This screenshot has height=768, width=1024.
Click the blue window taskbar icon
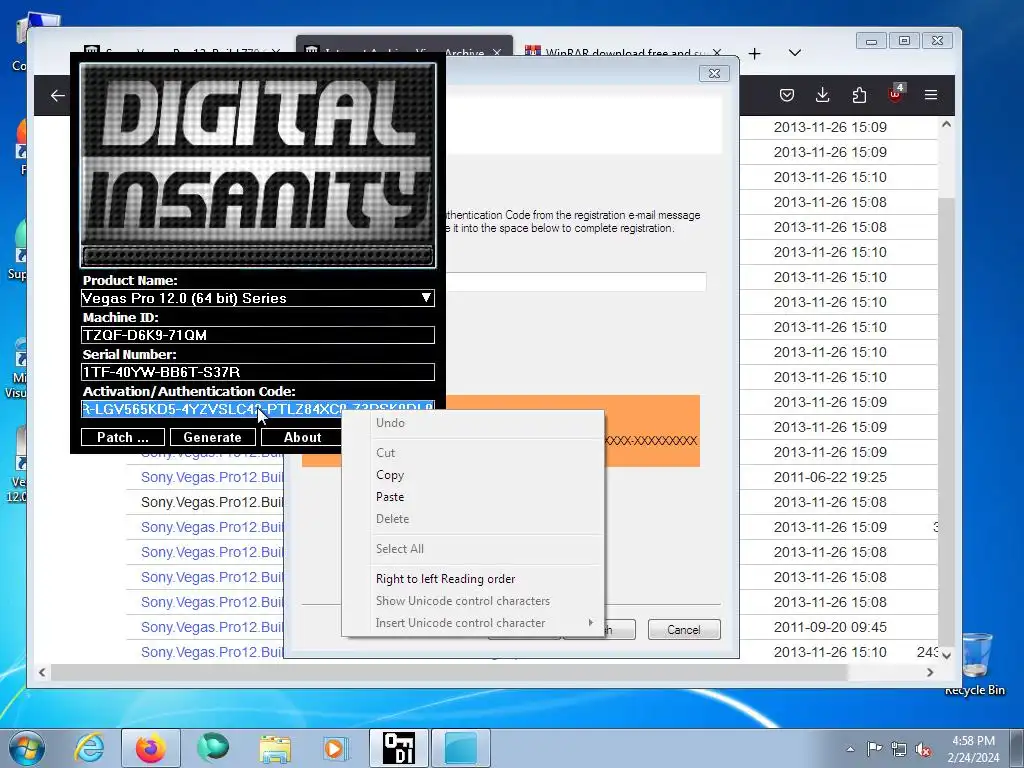461,748
